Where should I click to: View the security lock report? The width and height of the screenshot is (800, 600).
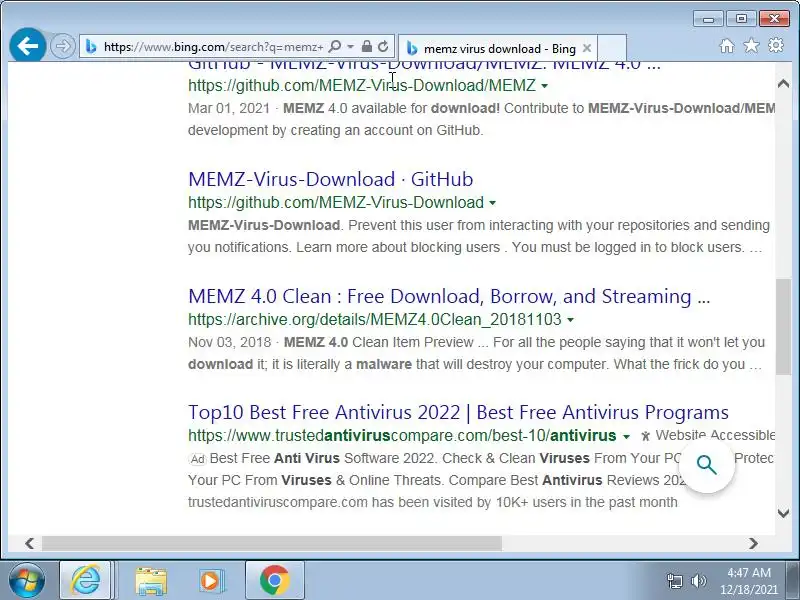(366, 47)
